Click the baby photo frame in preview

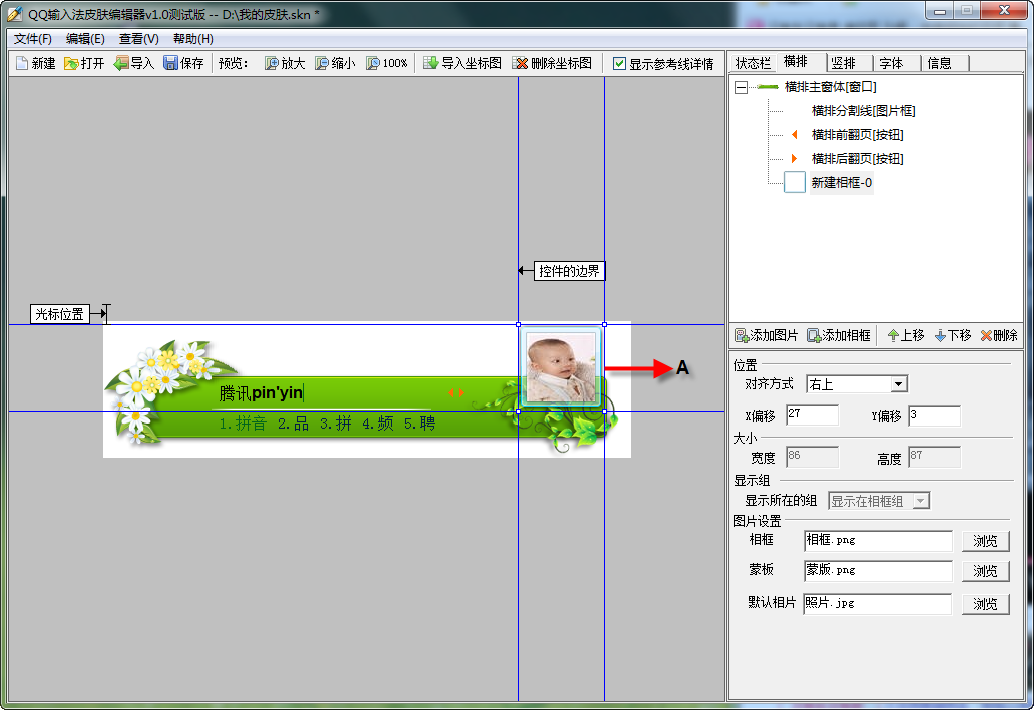pos(561,368)
